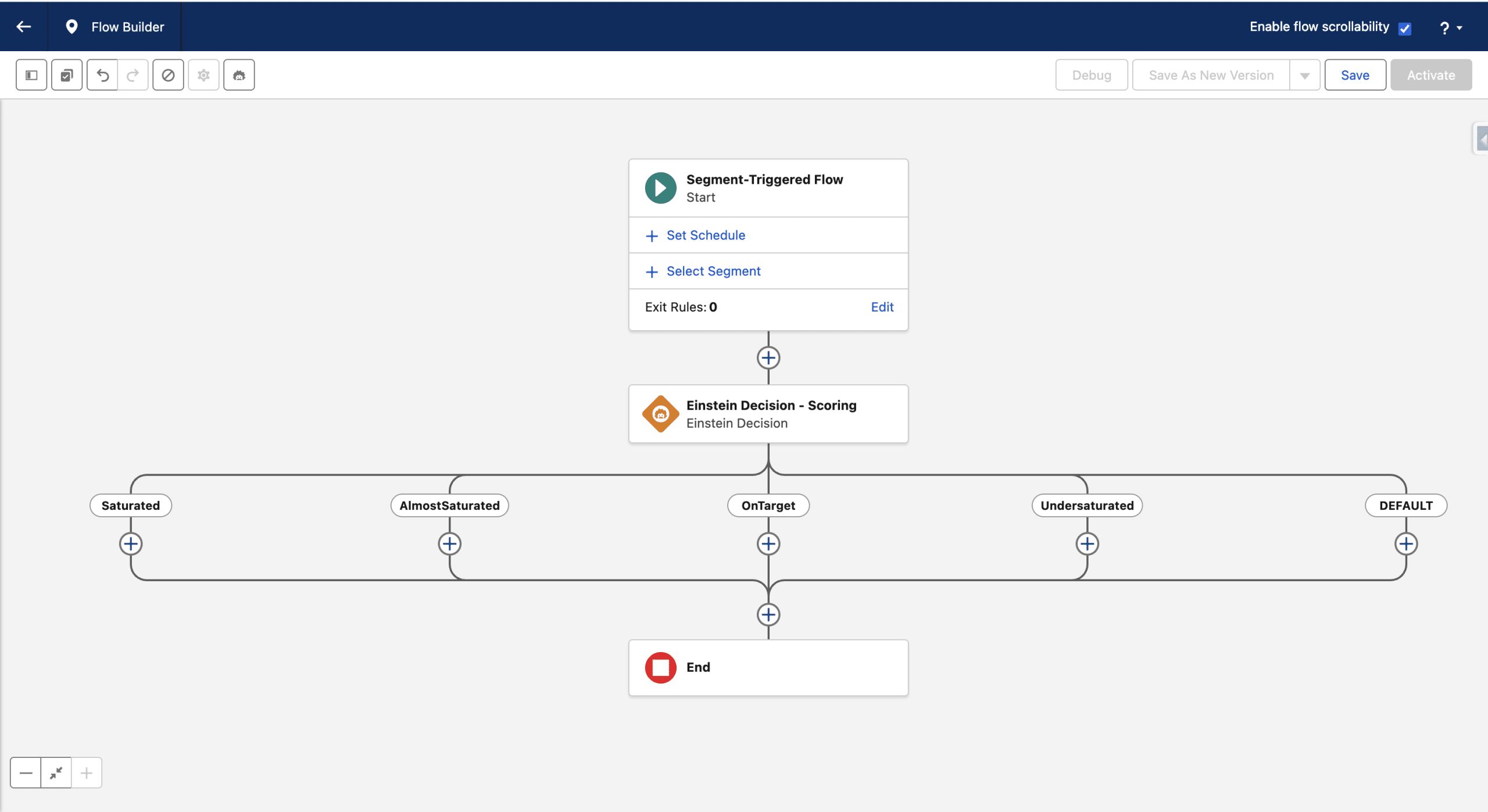The width and height of the screenshot is (1488, 812).
Task: Expand the Save As New Version dropdown arrow
Action: (1305, 76)
